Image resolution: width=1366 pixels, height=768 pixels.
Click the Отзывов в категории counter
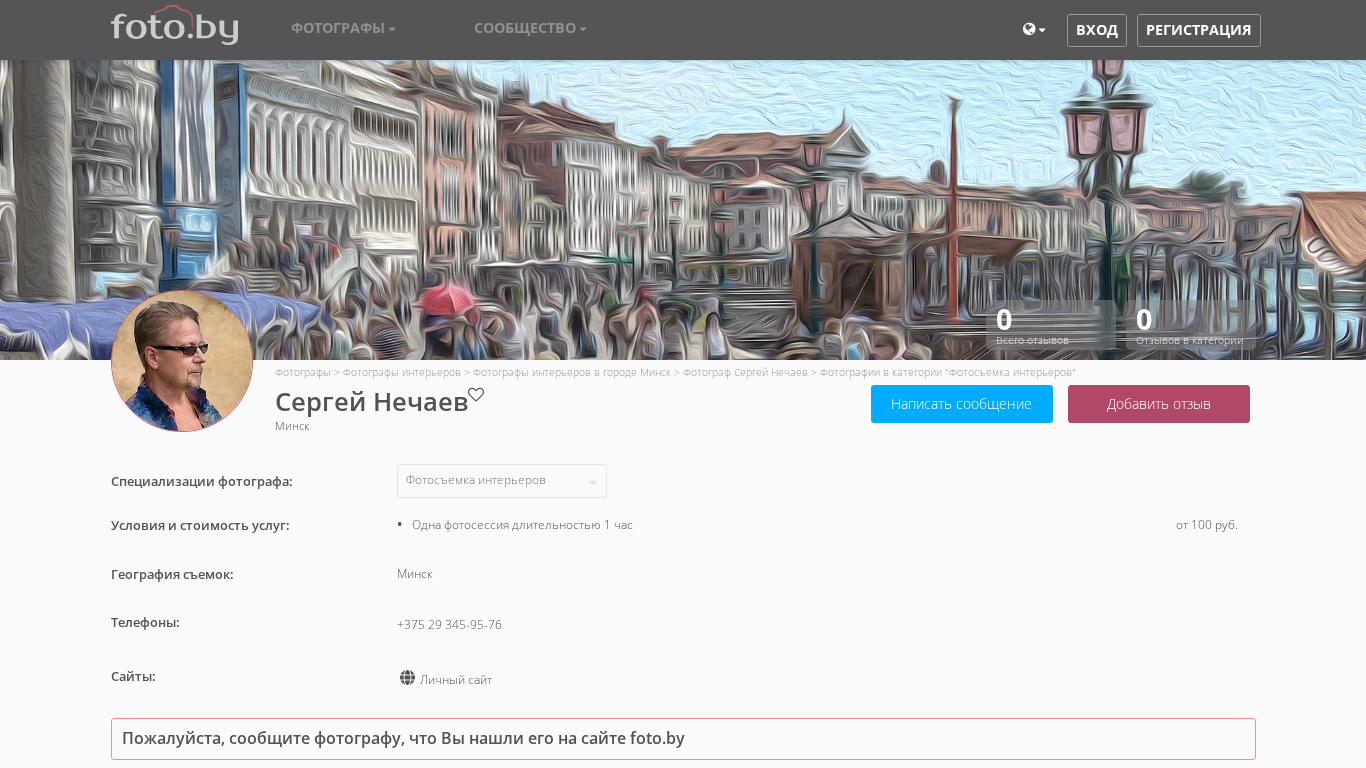tap(1190, 326)
